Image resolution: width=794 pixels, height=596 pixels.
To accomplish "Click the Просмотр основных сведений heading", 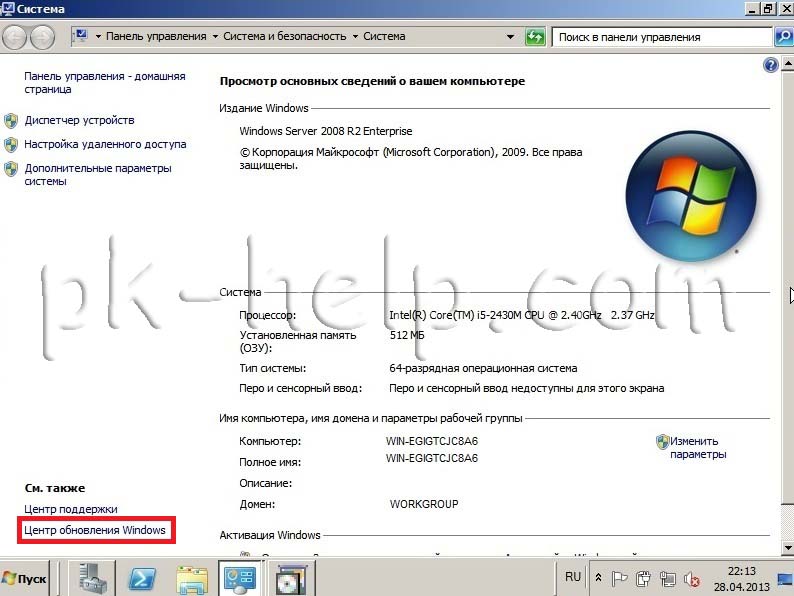I will pos(372,82).
